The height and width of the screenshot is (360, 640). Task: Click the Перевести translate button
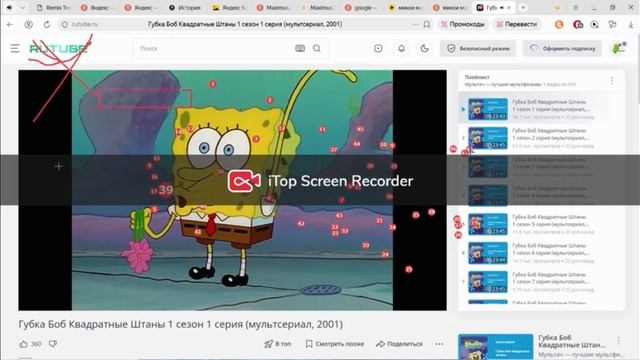point(517,24)
